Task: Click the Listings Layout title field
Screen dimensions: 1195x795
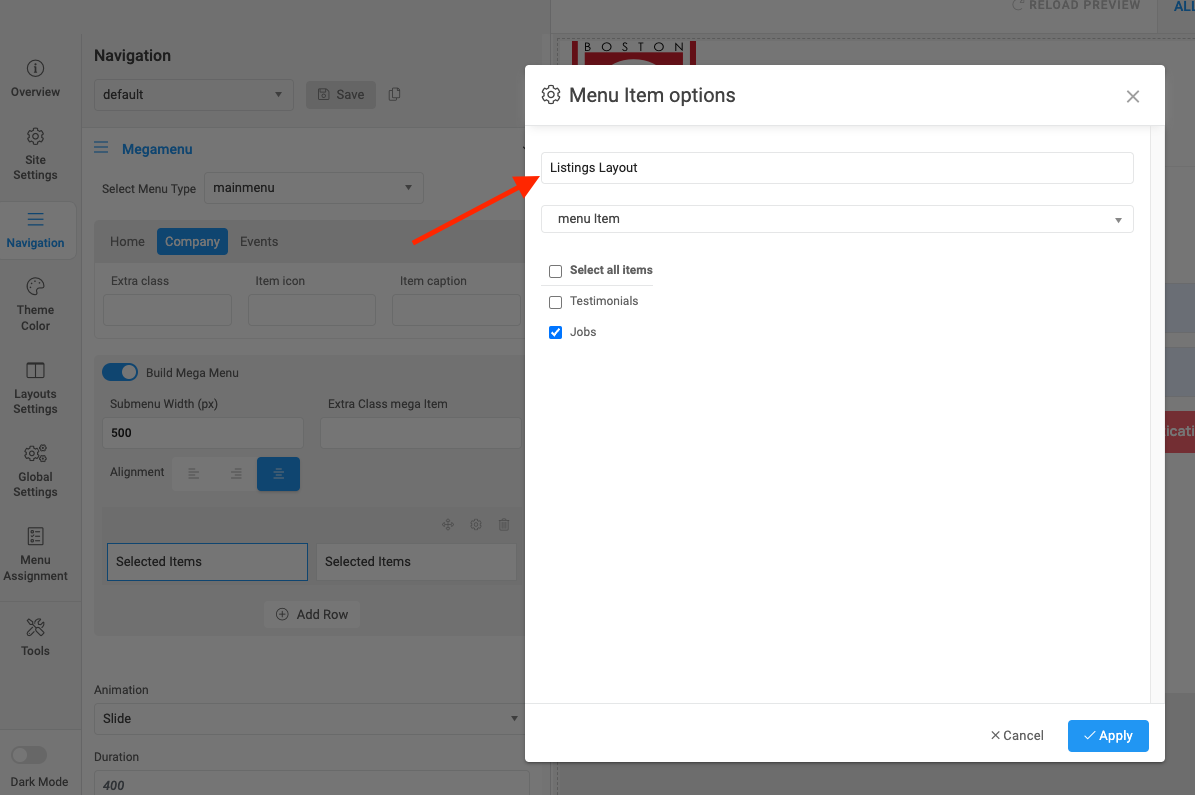Action: (837, 168)
